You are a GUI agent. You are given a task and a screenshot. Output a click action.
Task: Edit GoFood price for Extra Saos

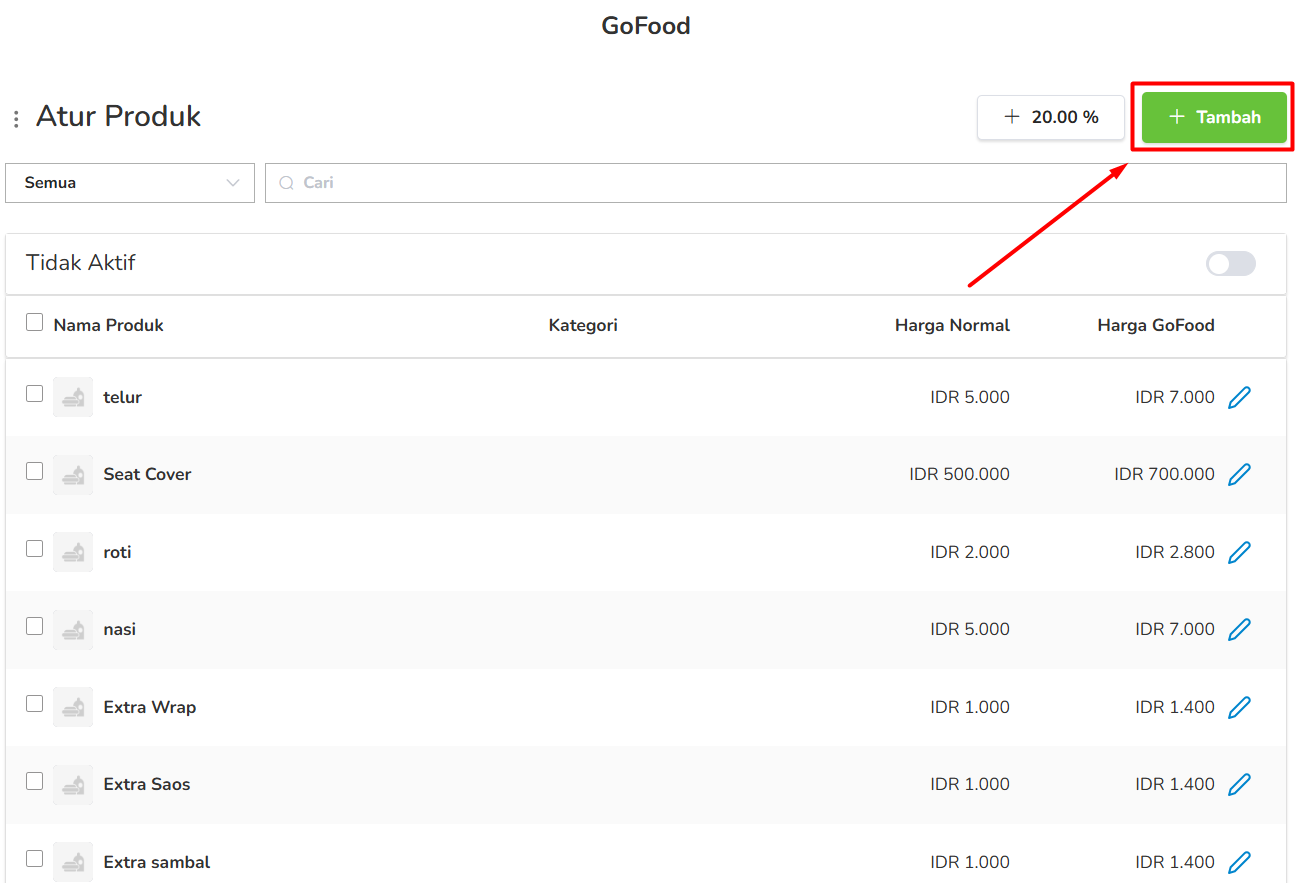(1239, 784)
